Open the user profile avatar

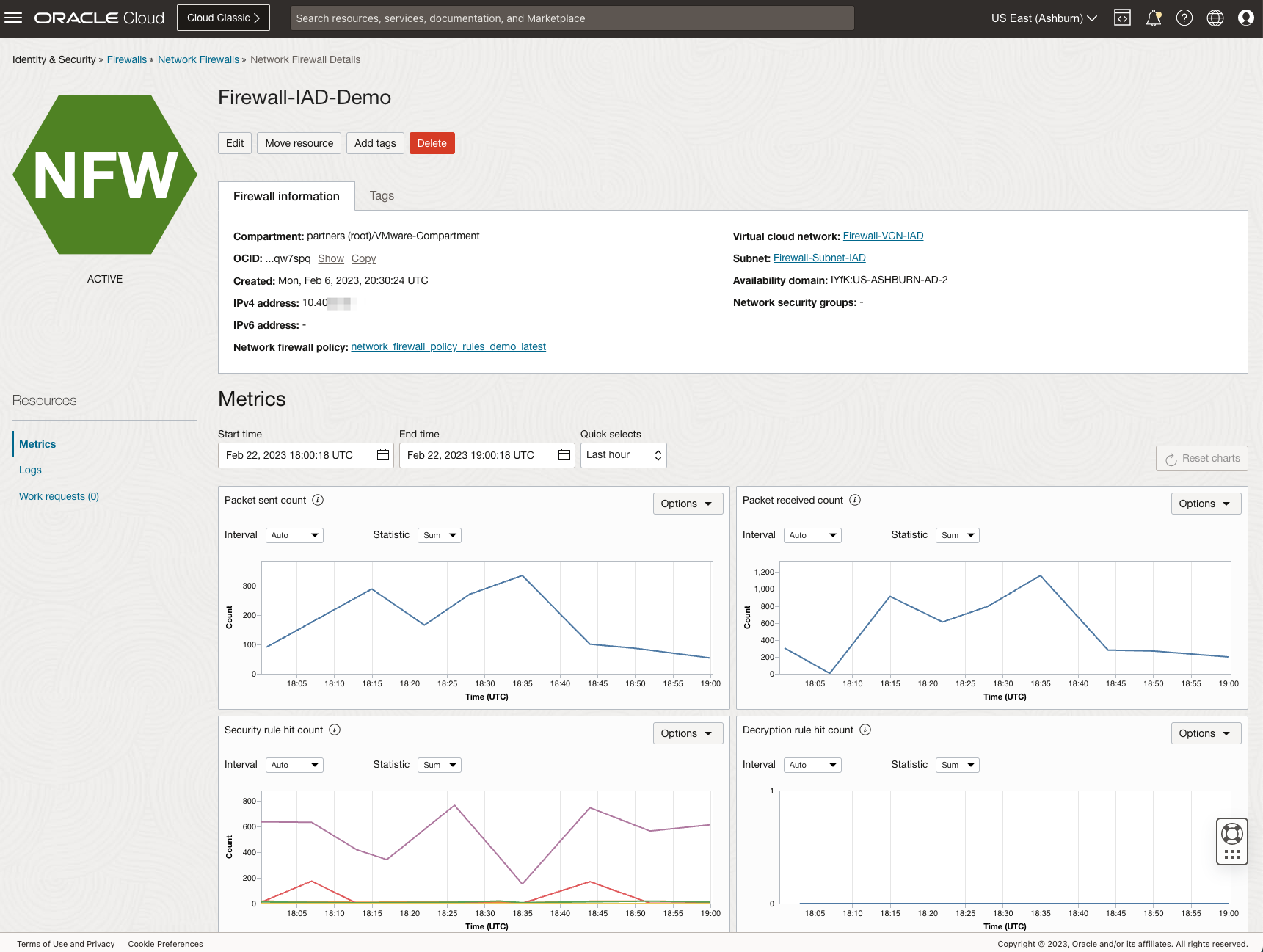pos(1245,18)
